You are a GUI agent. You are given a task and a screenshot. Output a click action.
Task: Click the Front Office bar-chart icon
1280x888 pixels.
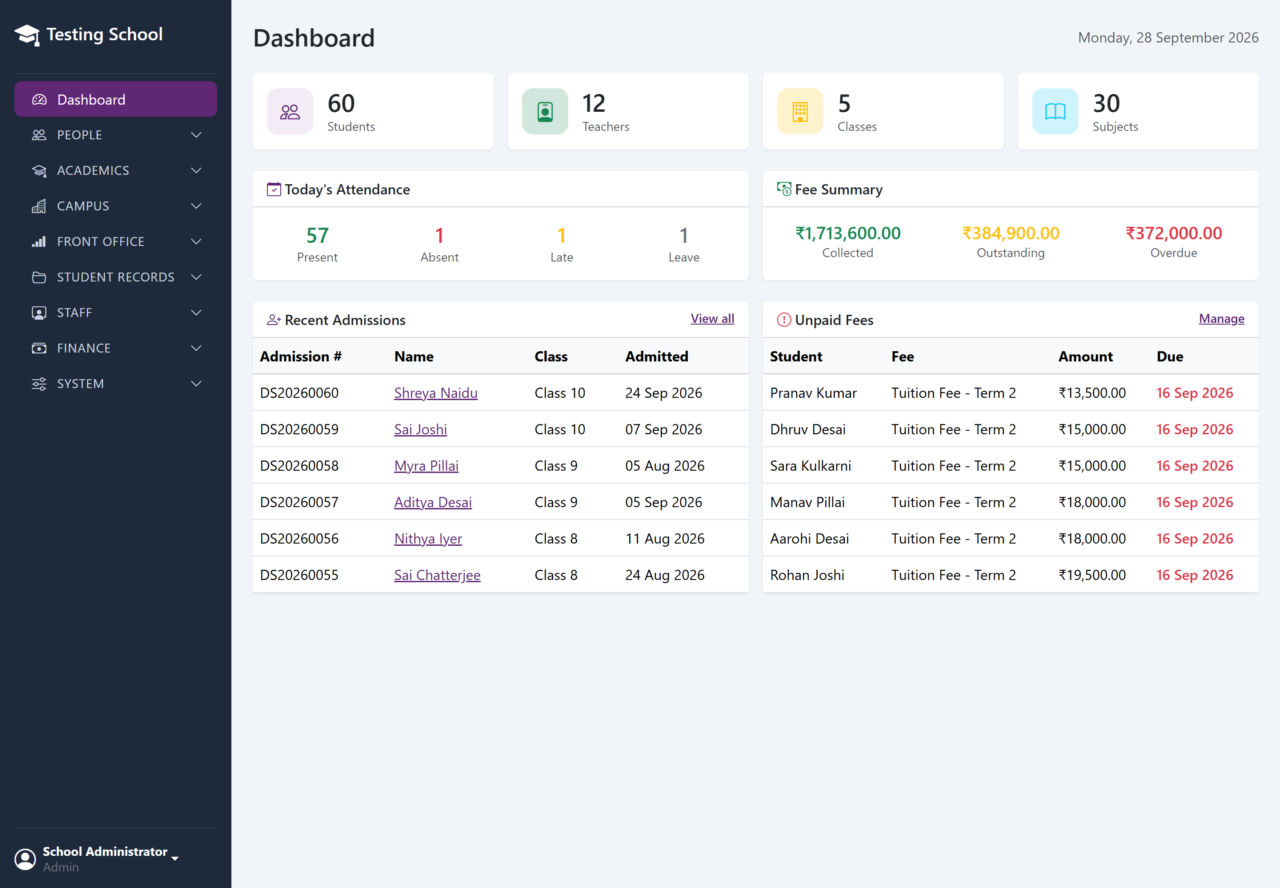(x=39, y=242)
